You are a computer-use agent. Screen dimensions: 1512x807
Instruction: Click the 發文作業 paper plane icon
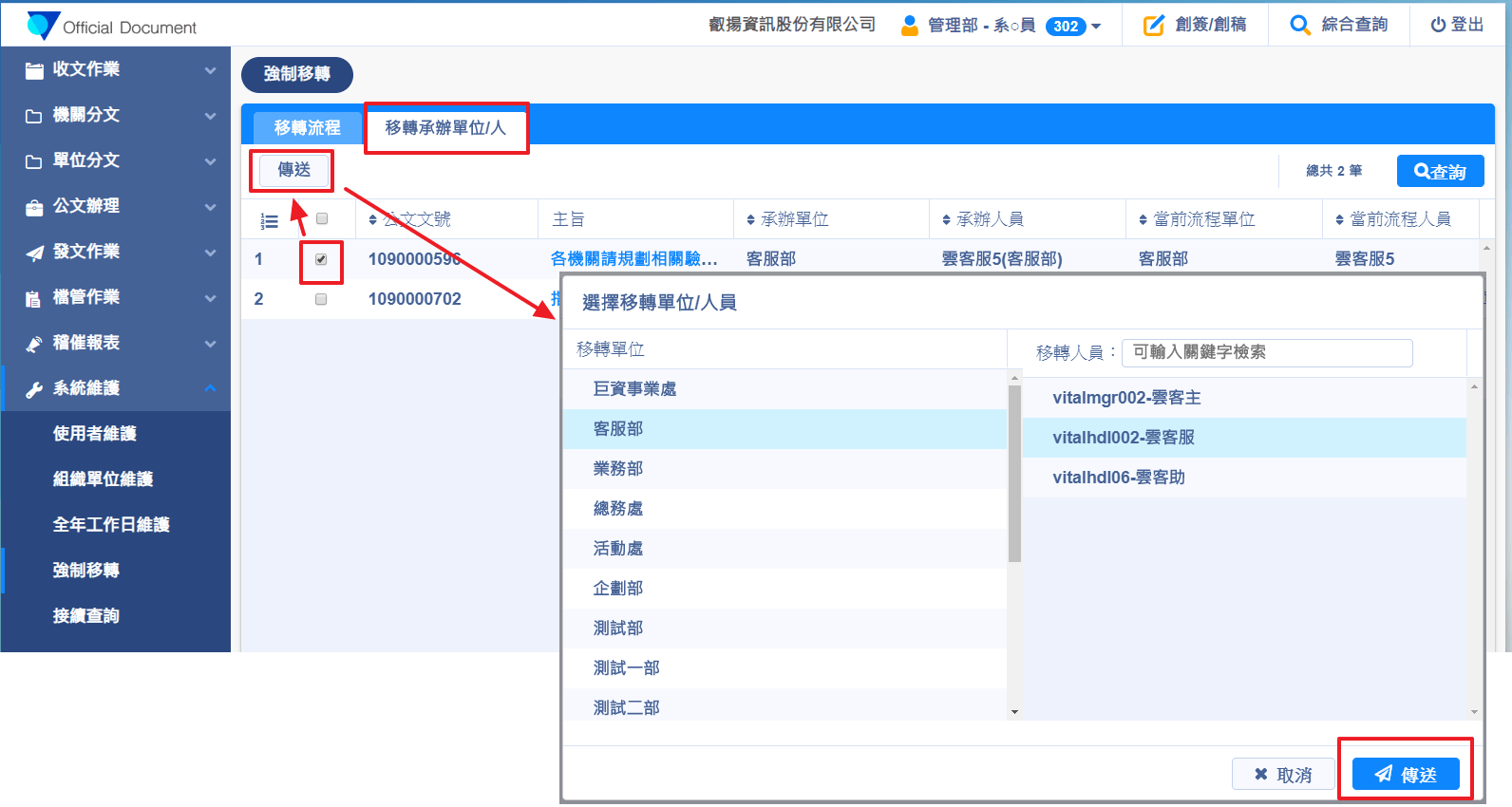coord(34,253)
